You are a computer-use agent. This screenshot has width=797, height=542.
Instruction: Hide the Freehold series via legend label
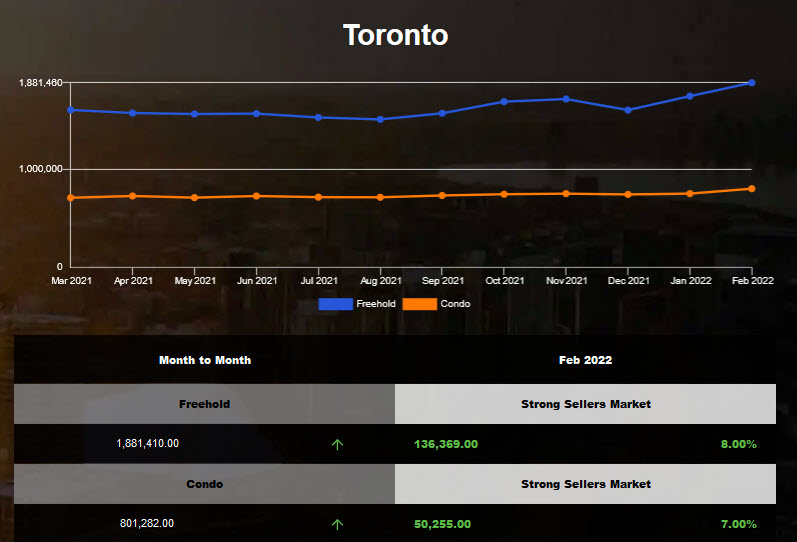point(376,303)
